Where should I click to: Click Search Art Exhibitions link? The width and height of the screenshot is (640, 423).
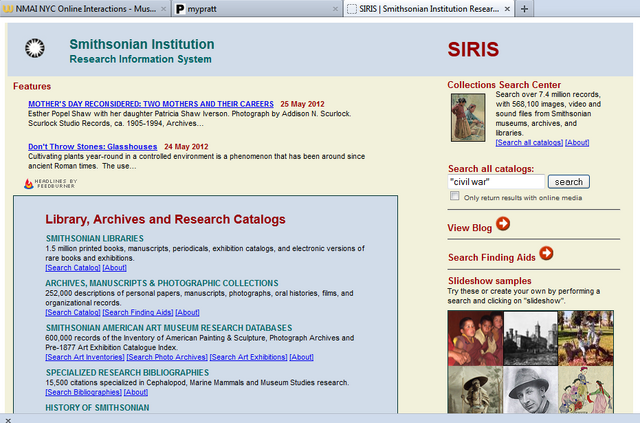(249, 357)
